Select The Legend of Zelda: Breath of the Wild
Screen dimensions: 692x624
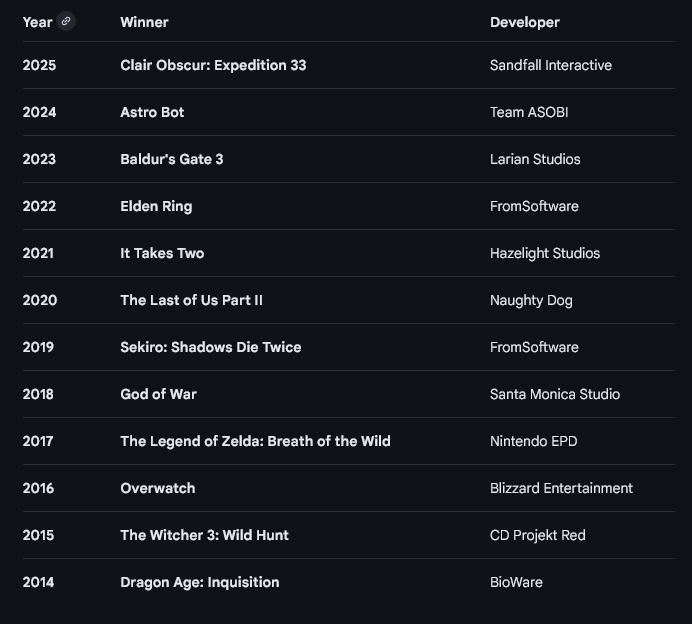point(255,441)
